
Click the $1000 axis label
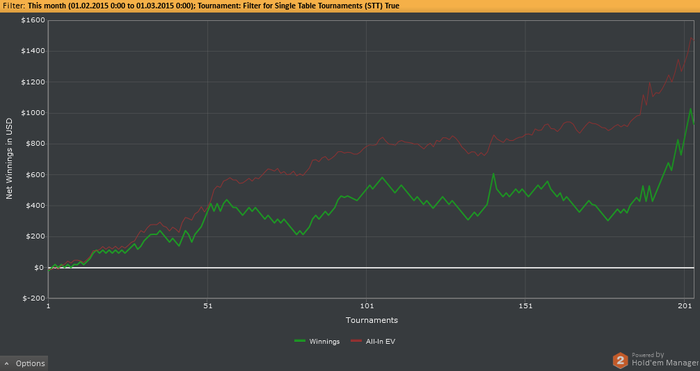point(33,113)
